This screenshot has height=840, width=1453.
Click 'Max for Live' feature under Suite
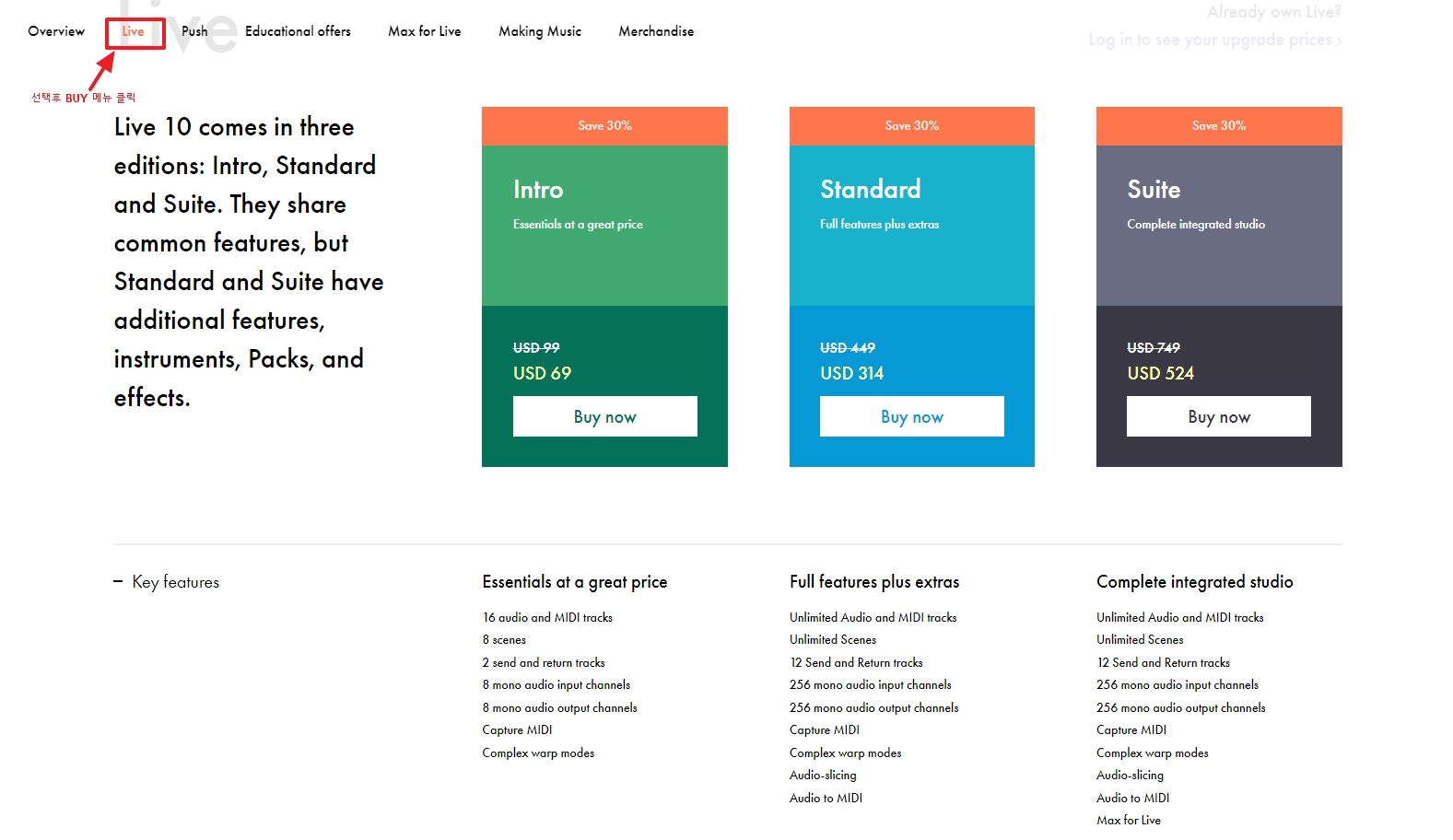(1129, 821)
